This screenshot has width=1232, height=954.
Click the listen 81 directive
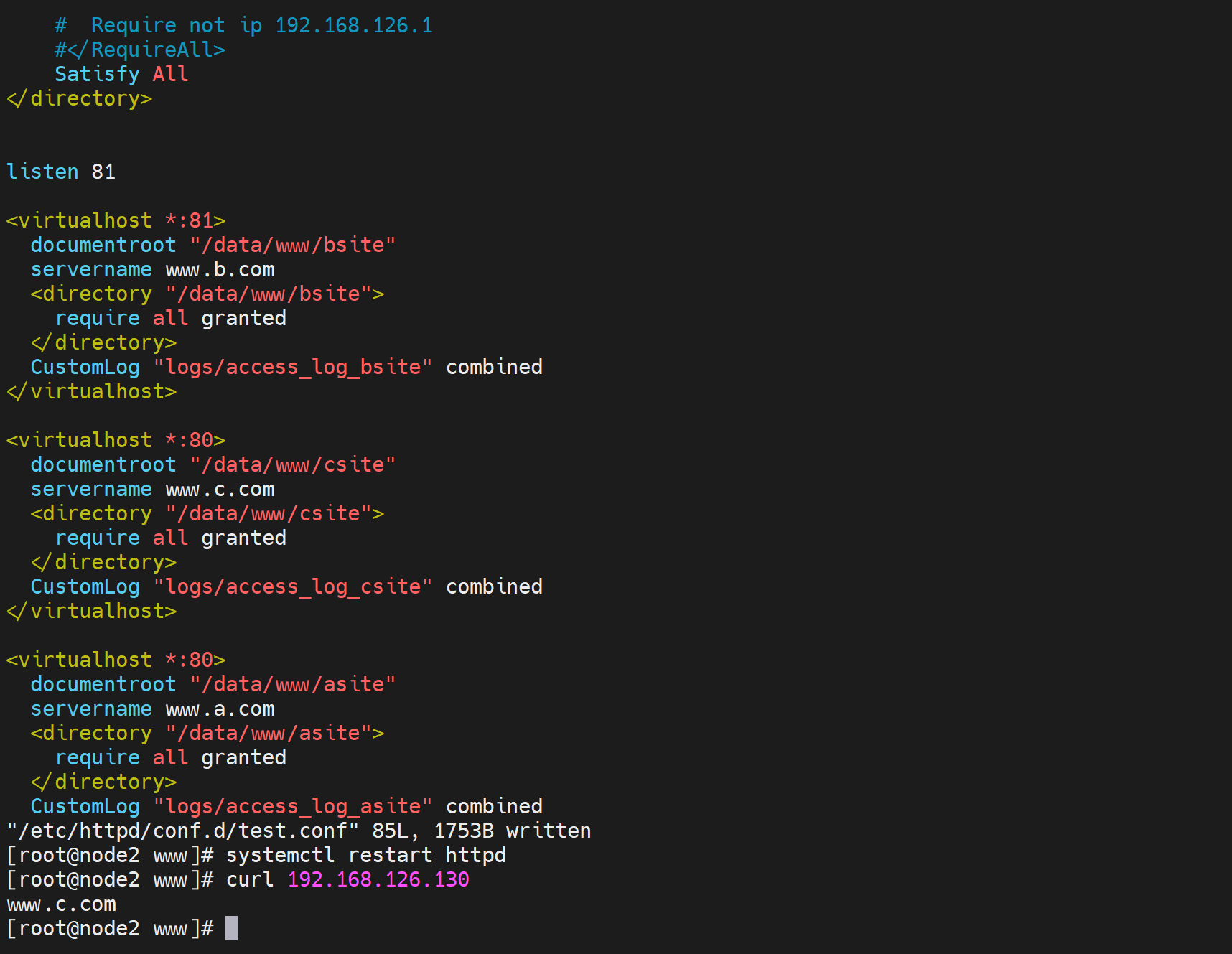(x=61, y=172)
